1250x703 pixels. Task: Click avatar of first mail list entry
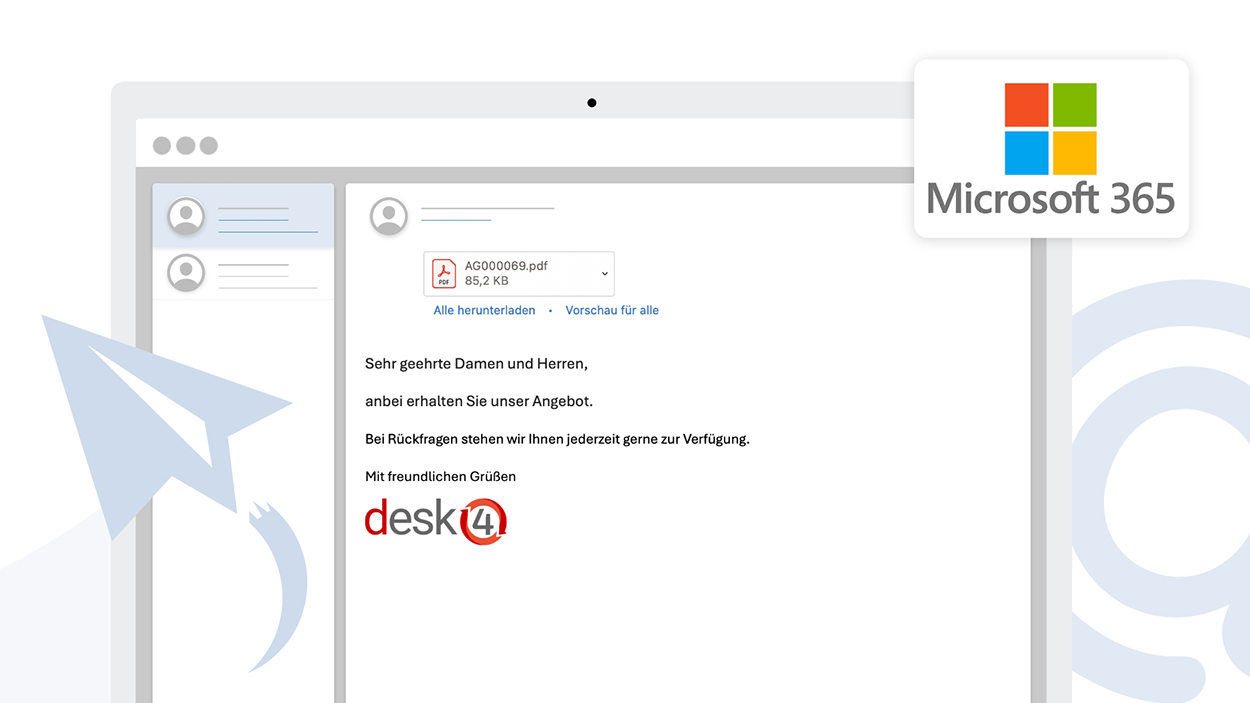(x=186, y=216)
